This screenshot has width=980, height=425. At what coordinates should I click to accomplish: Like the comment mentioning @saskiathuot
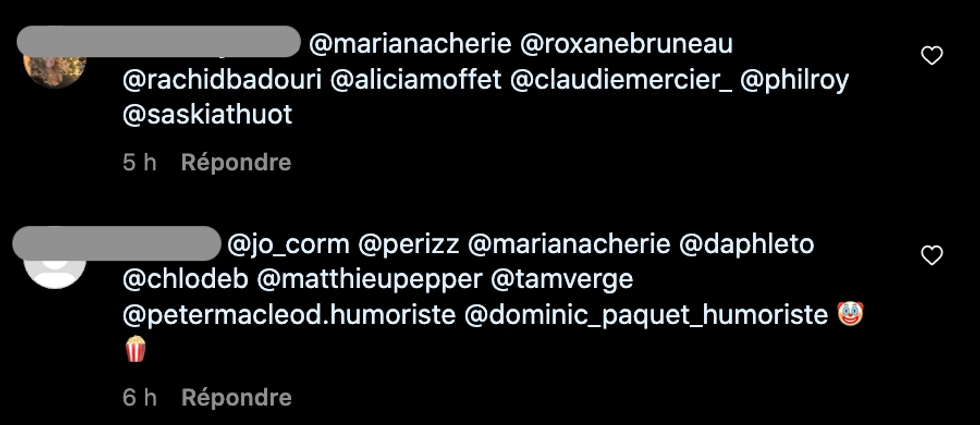coord(931,57)
